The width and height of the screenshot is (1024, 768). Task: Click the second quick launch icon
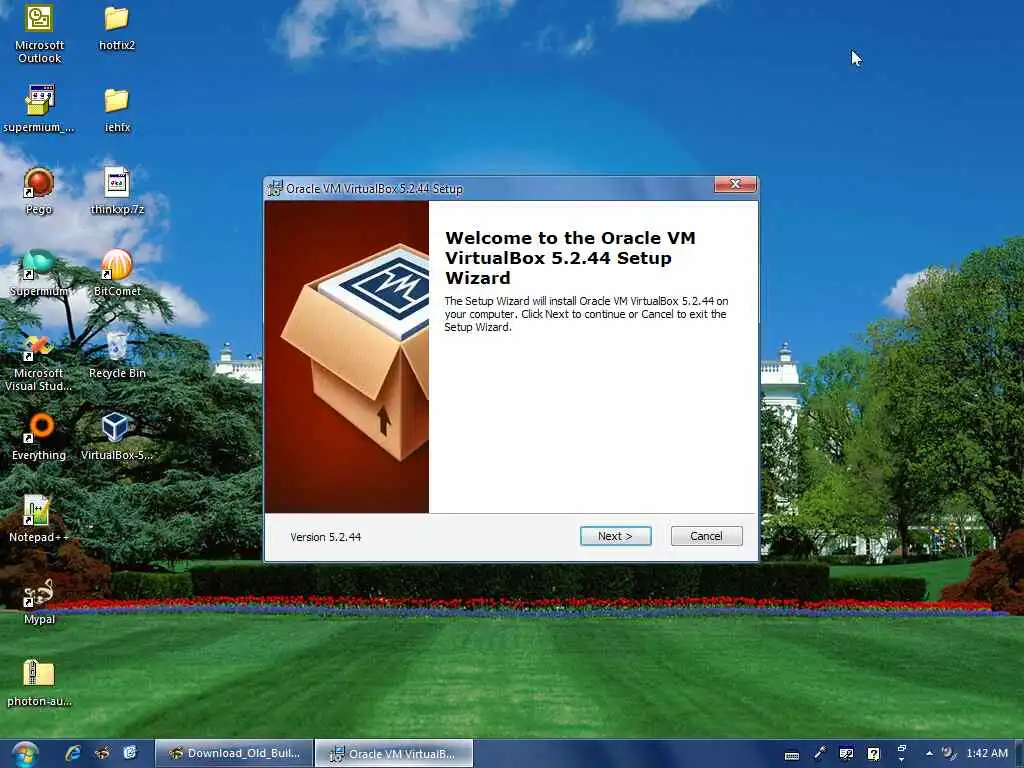point(102,753)
